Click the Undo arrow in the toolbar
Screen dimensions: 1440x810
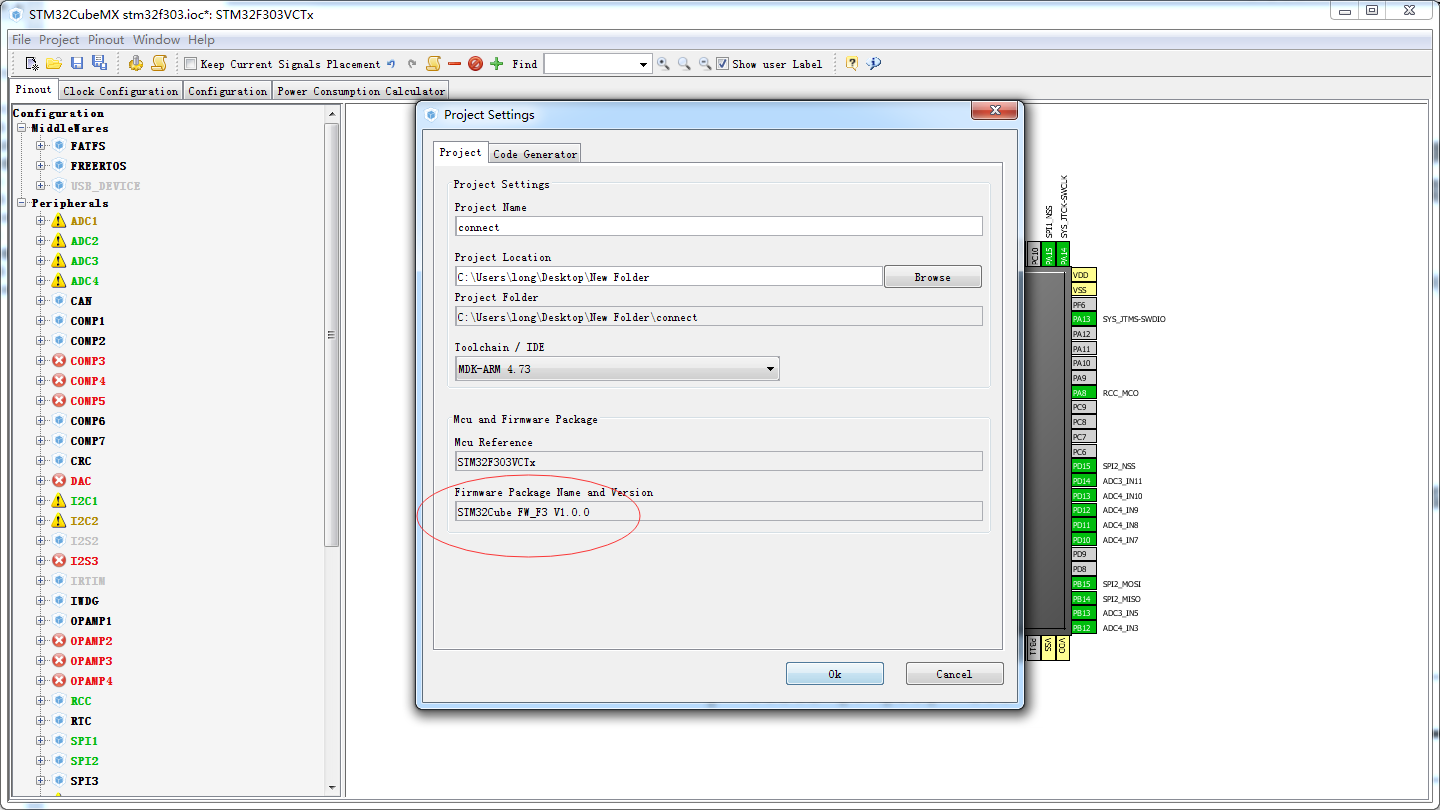(391, 64)
